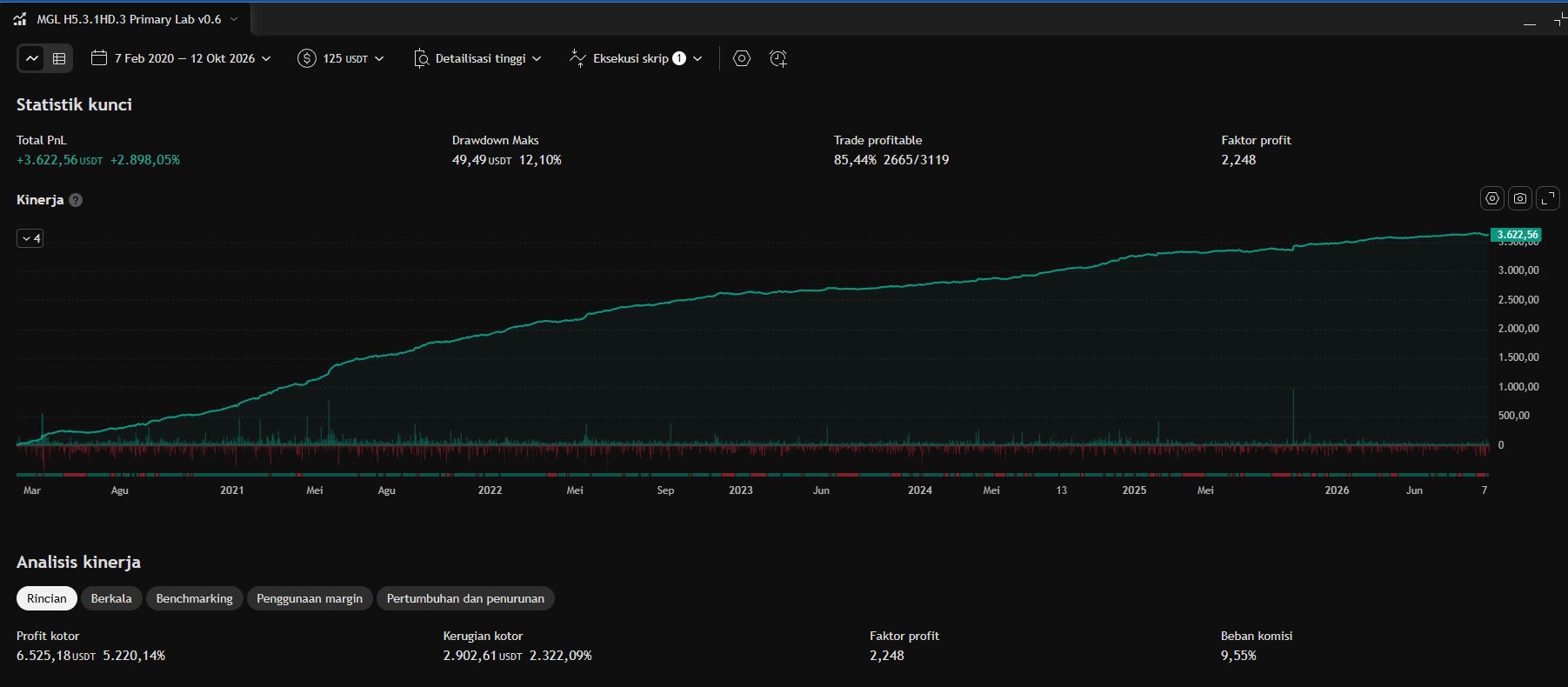Select the Kerugian kotor value 2.902,61 USDT
1568x687 pixels.
[483, 656]
